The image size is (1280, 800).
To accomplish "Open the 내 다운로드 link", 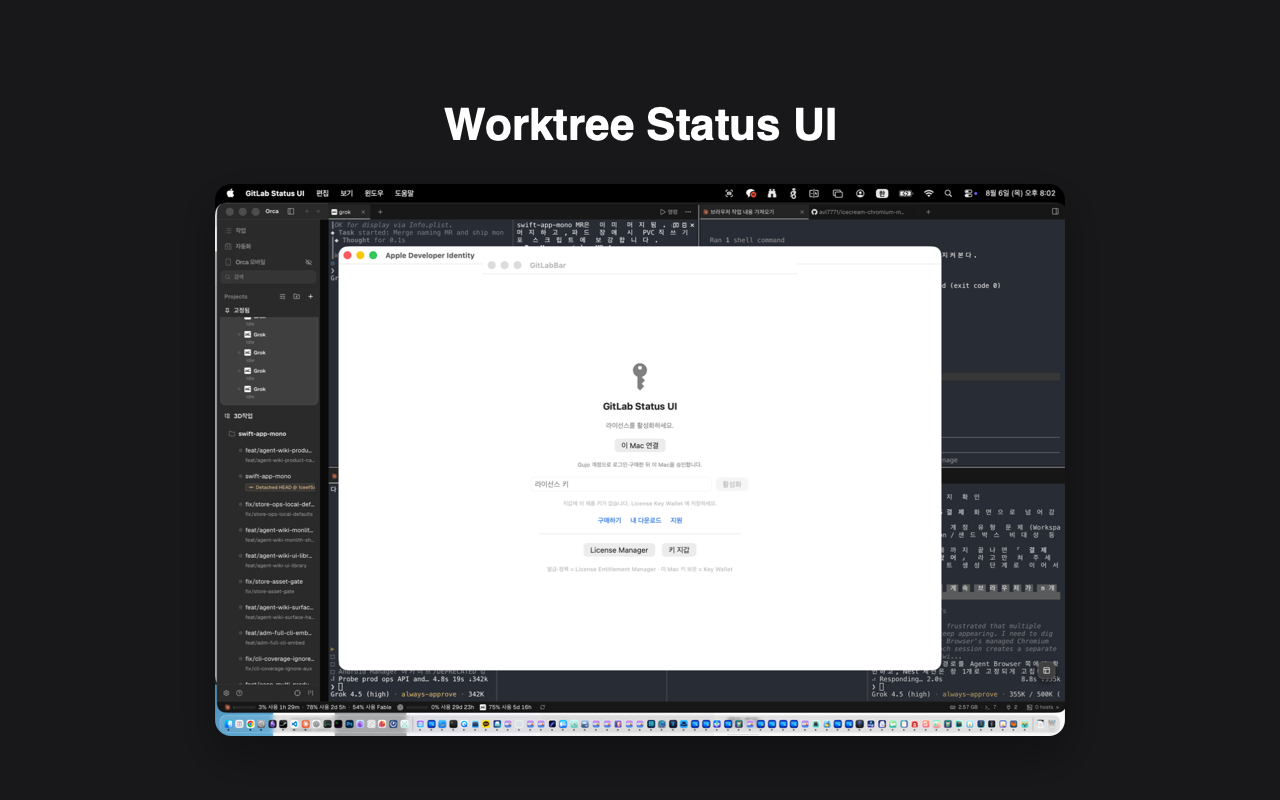I will [x=646, y=520].
